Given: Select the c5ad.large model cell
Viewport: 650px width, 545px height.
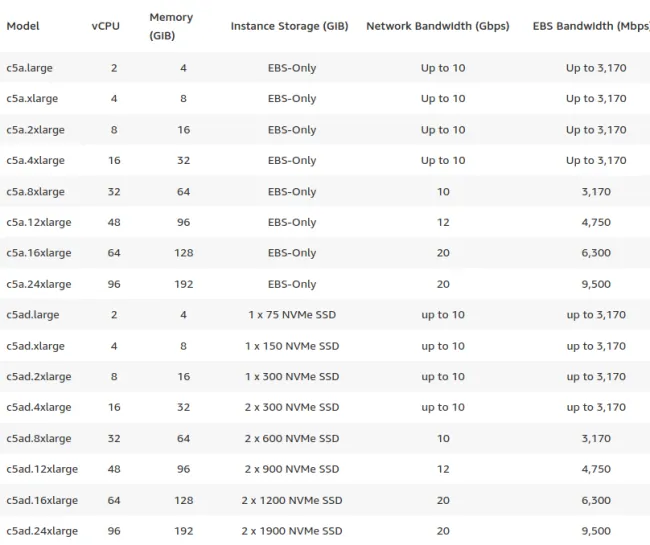Looking at the screenshot, I should 33,315.
